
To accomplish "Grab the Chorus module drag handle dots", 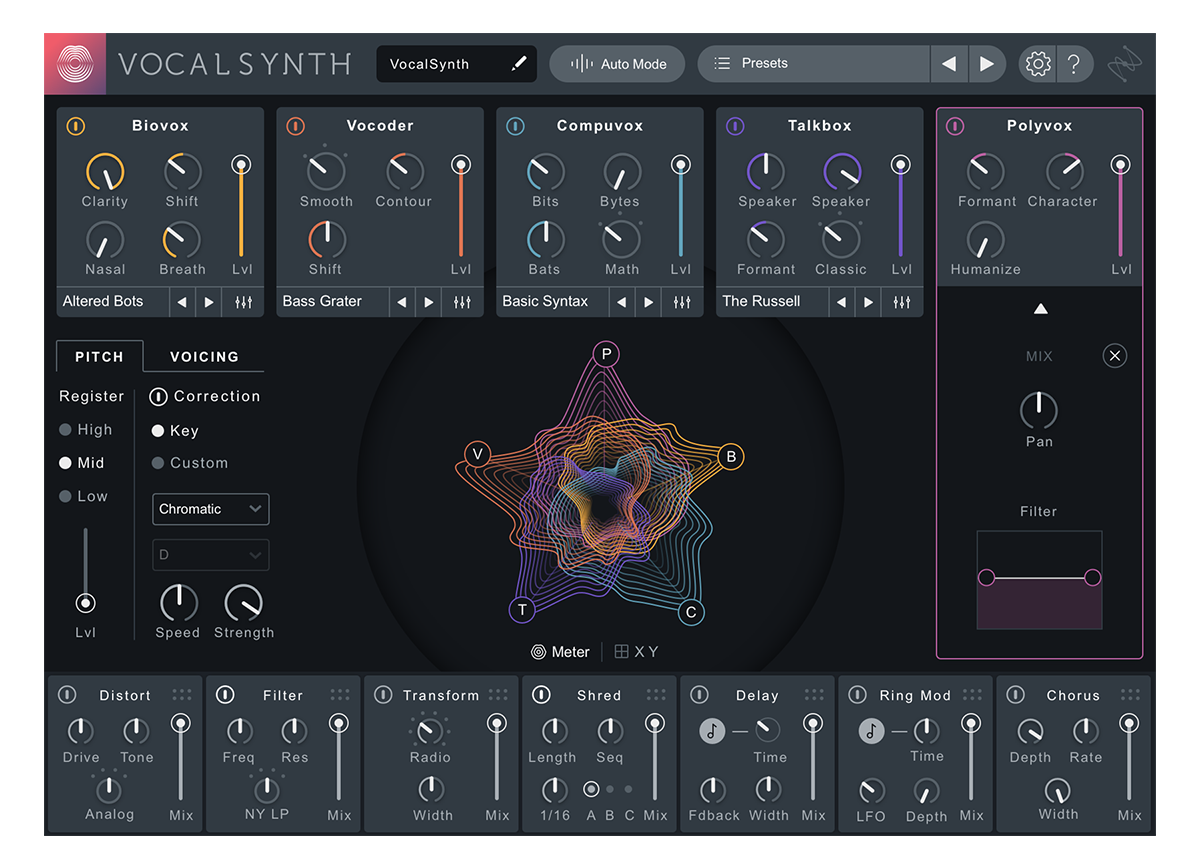I will [1130, 694].
